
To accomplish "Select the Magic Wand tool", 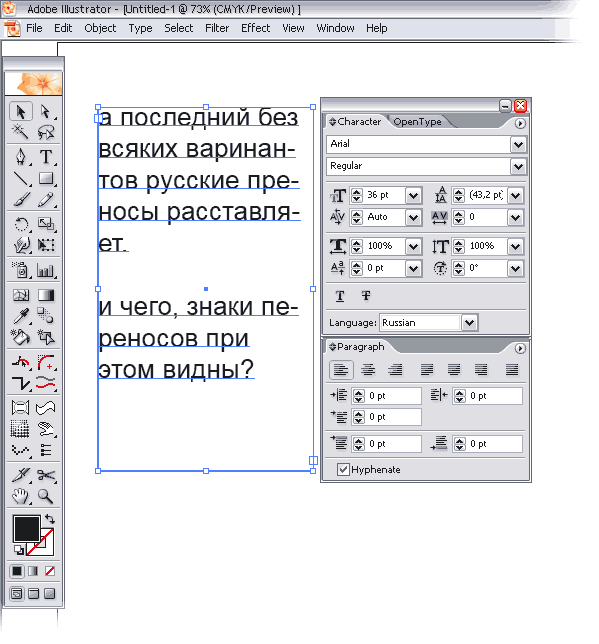I will (21, 132).
